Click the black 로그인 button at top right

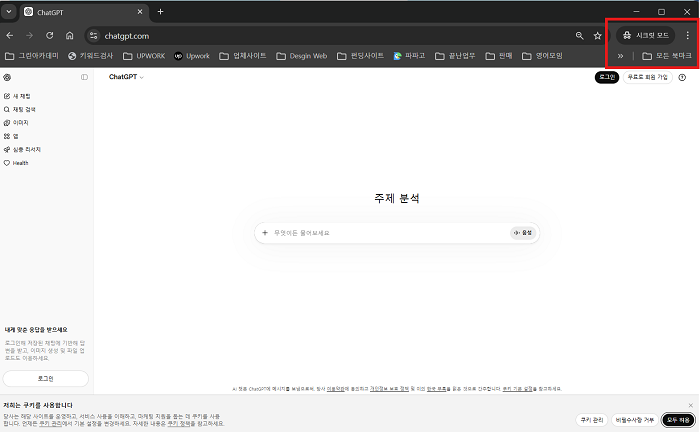pyautogui.click(x=607, y=77)
